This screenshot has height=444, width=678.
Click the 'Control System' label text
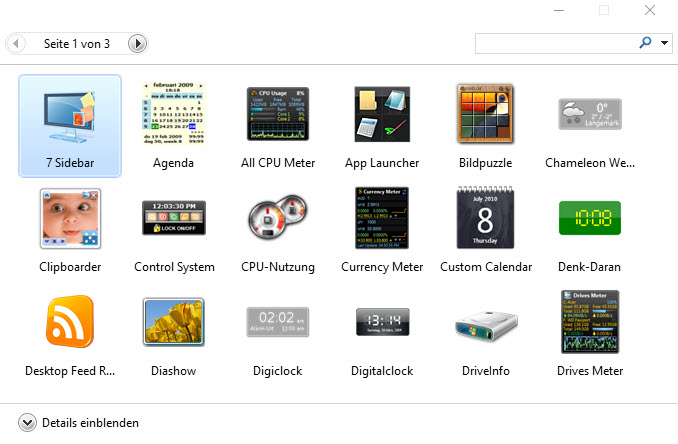coord(174,267)
